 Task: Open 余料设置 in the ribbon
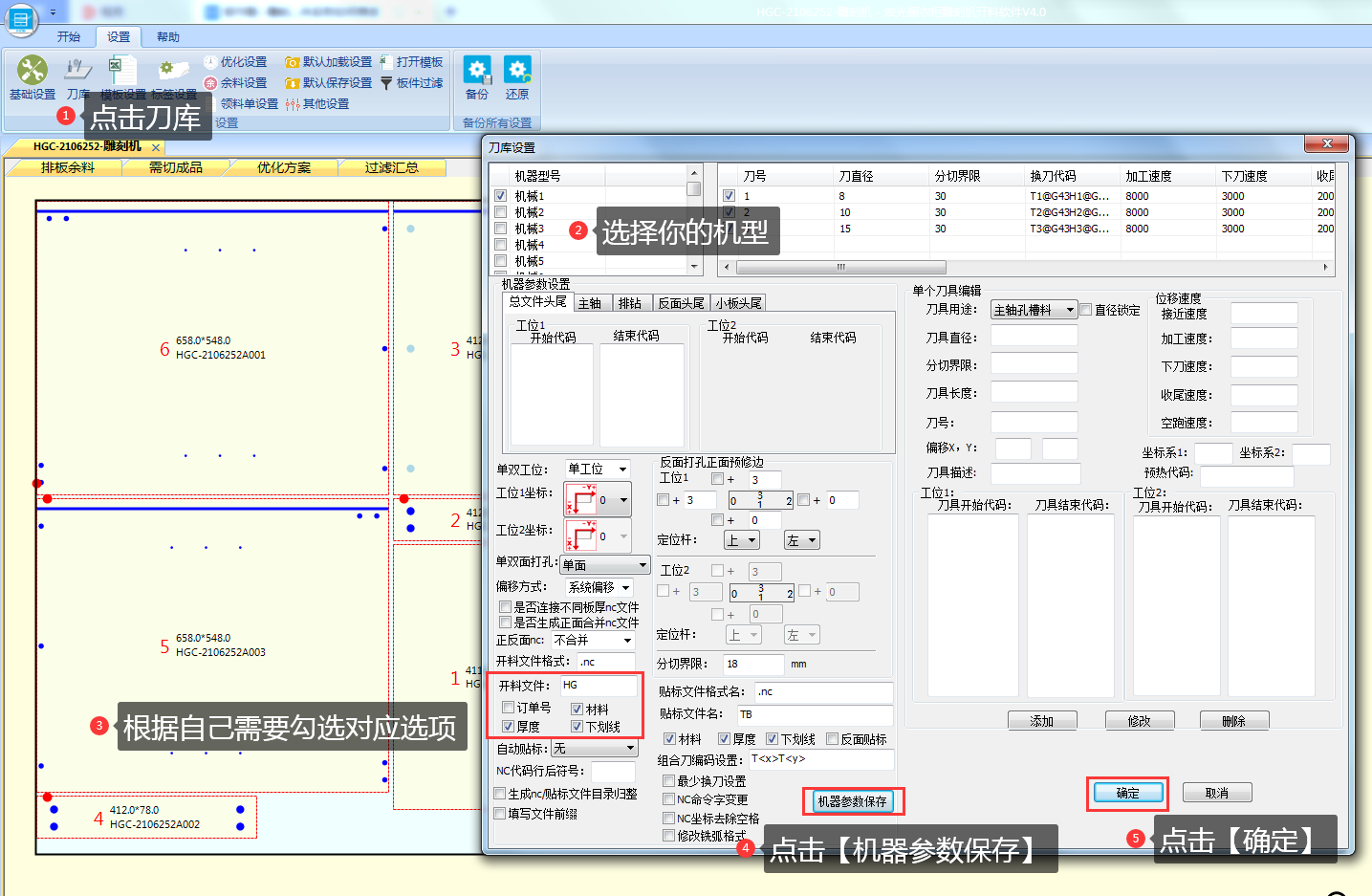click(235, 83)
